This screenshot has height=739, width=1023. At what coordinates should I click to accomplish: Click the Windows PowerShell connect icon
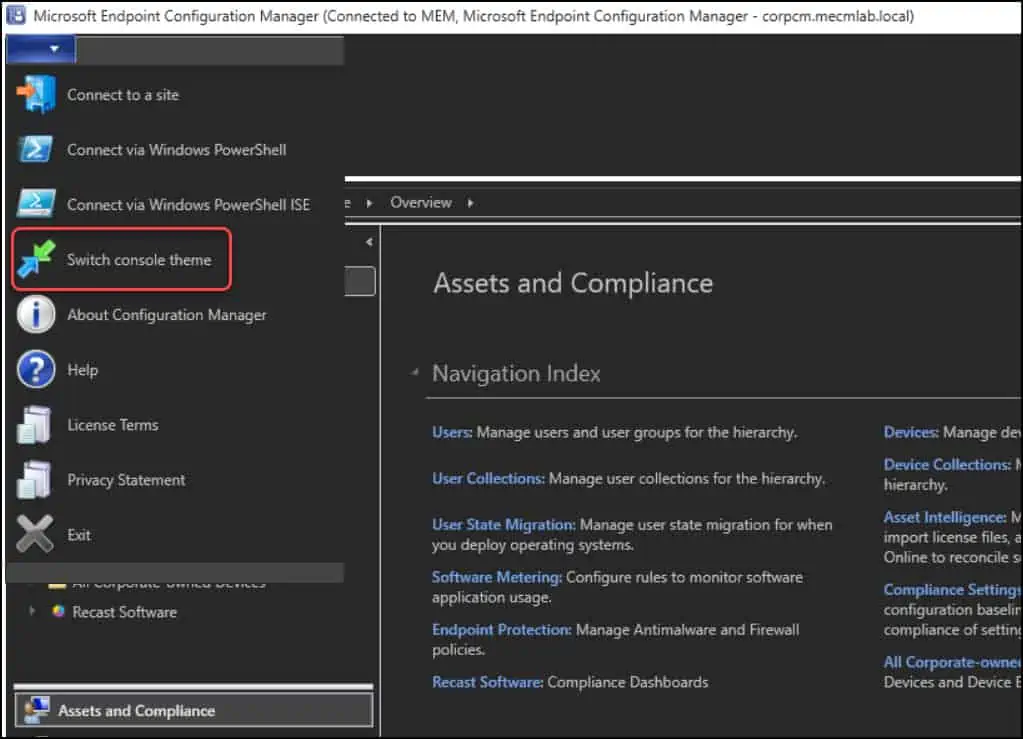36,149
